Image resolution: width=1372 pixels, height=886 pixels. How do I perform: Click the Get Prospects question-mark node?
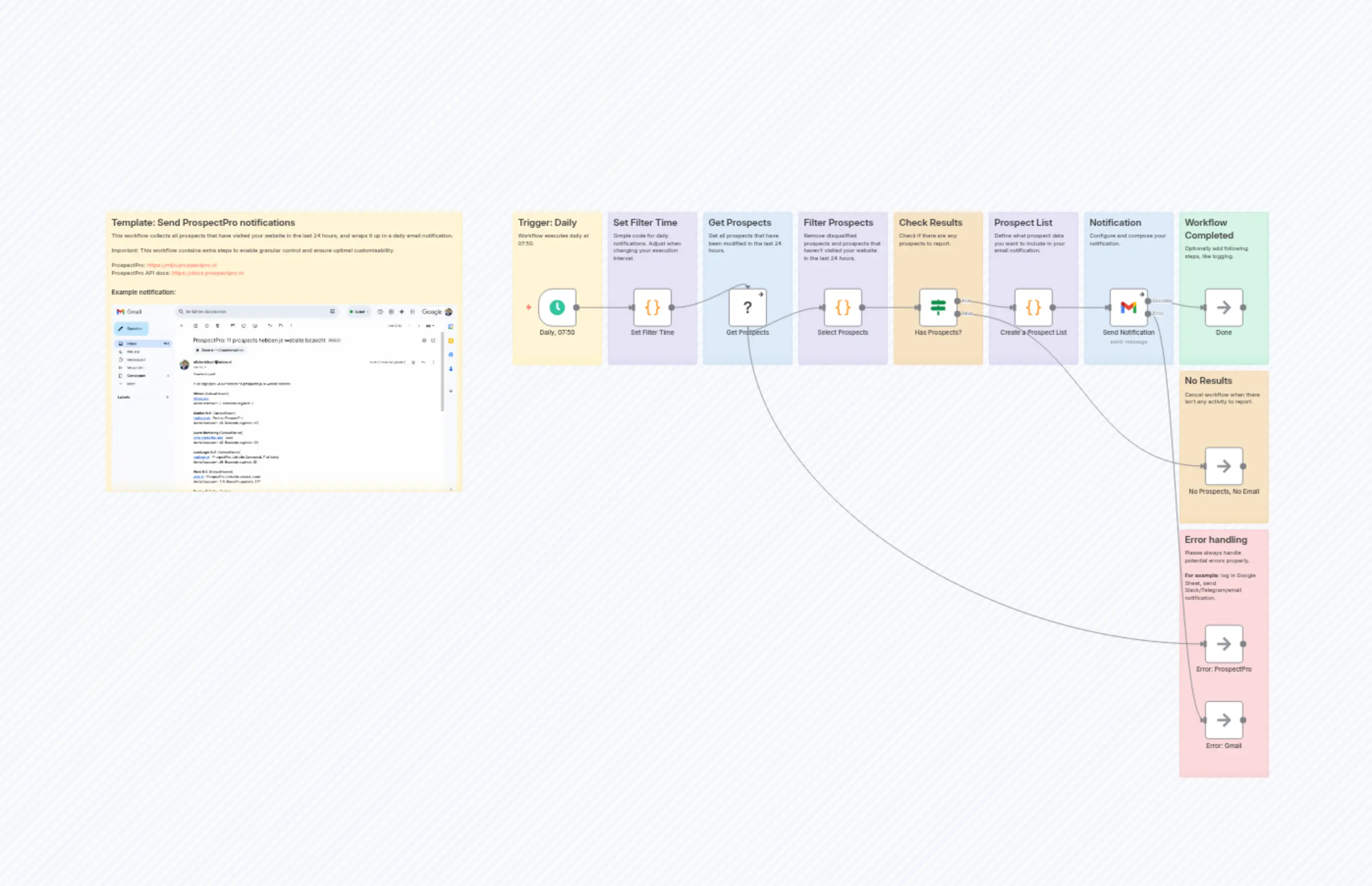point(747,308)
